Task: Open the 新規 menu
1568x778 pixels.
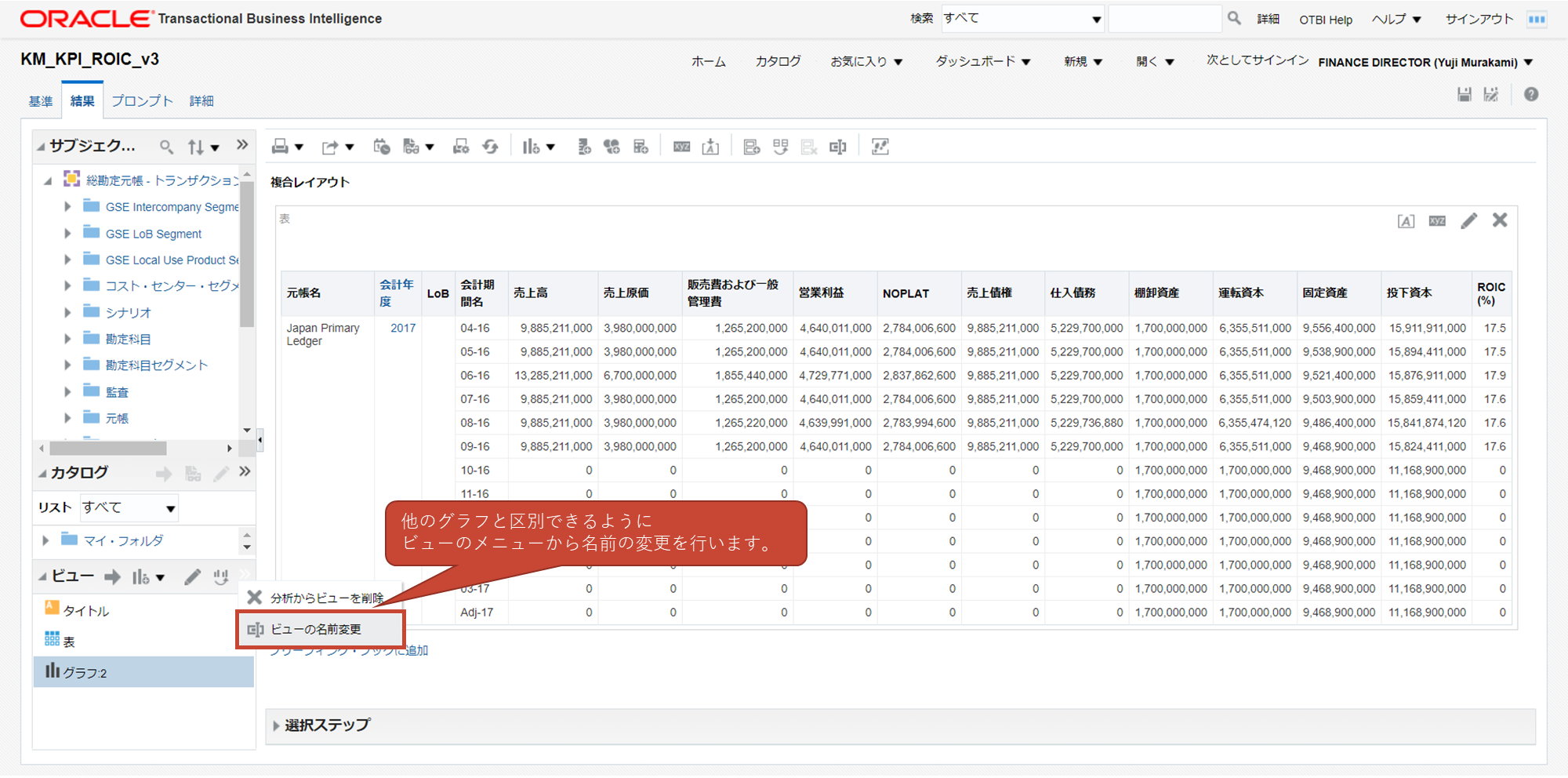Action: 1083,61
